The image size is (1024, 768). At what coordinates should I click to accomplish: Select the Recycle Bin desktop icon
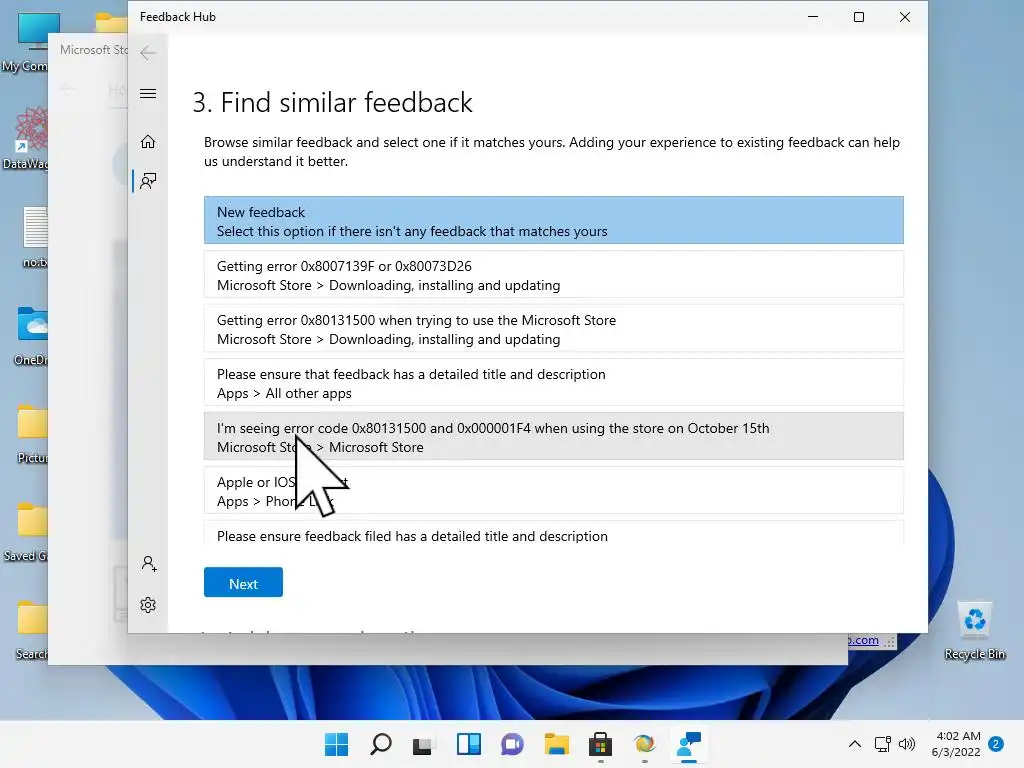coord(974,630)
